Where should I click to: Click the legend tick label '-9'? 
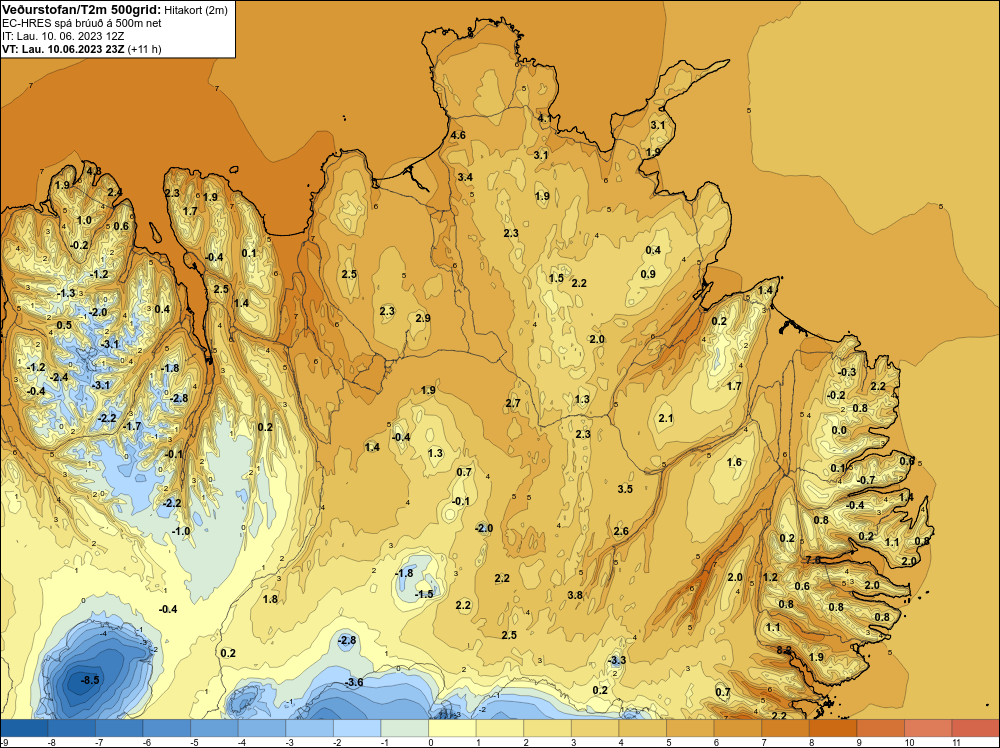[4, 742]
